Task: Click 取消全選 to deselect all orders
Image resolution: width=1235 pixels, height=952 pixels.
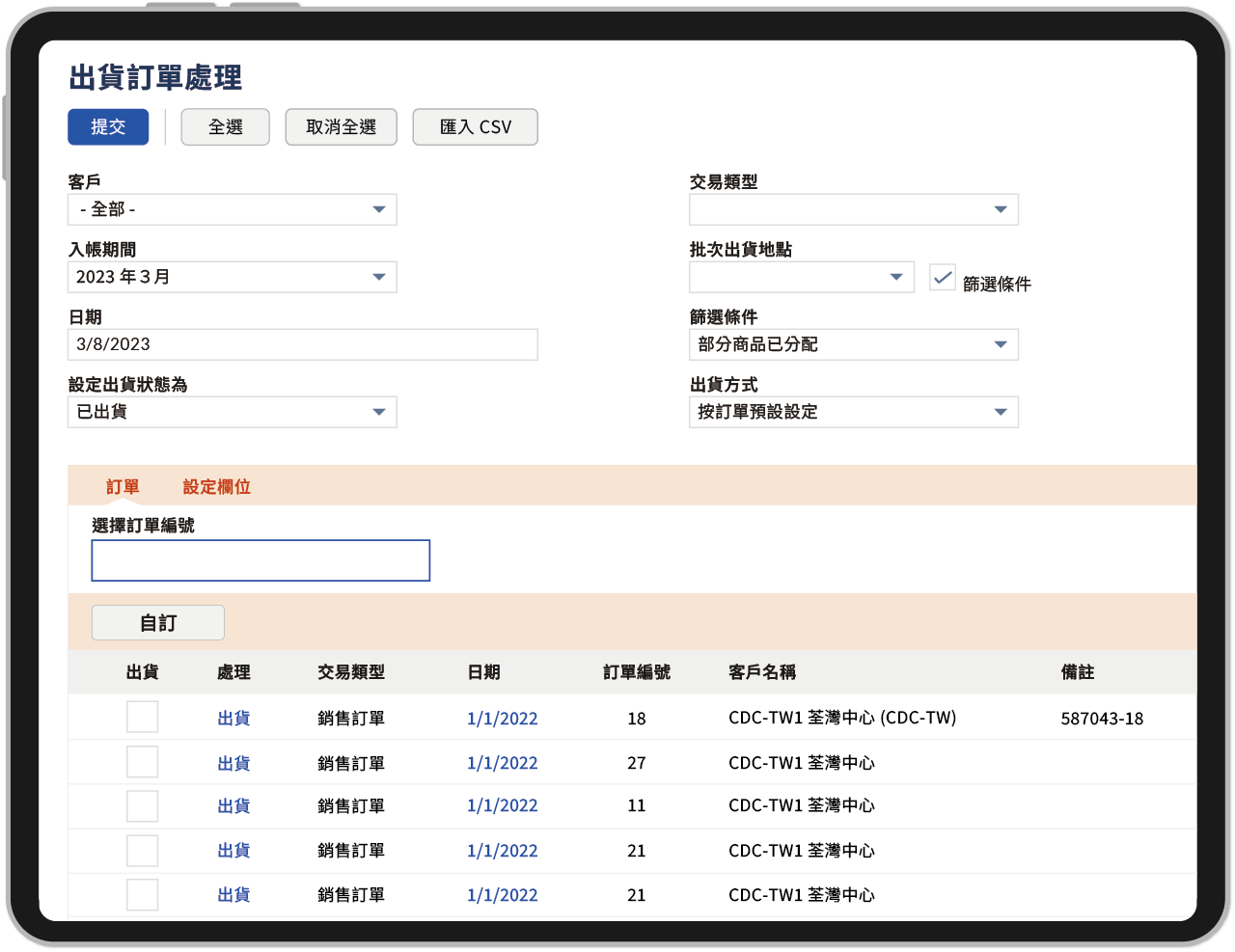Action: 341,126
